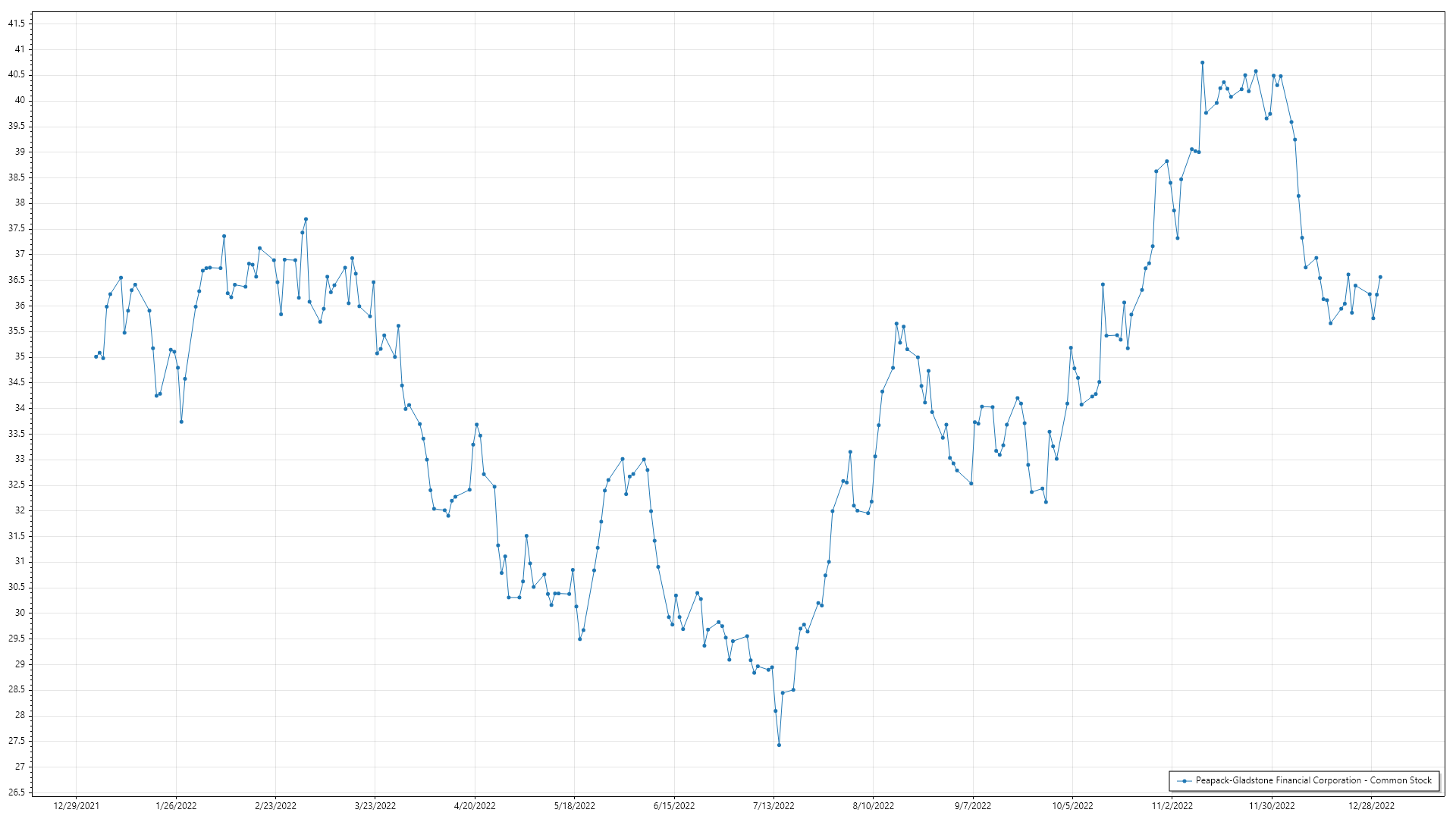Click the Peapack-Gladstone Financial Corporation legend label
1456x819 pixels.
[1313, 780]
